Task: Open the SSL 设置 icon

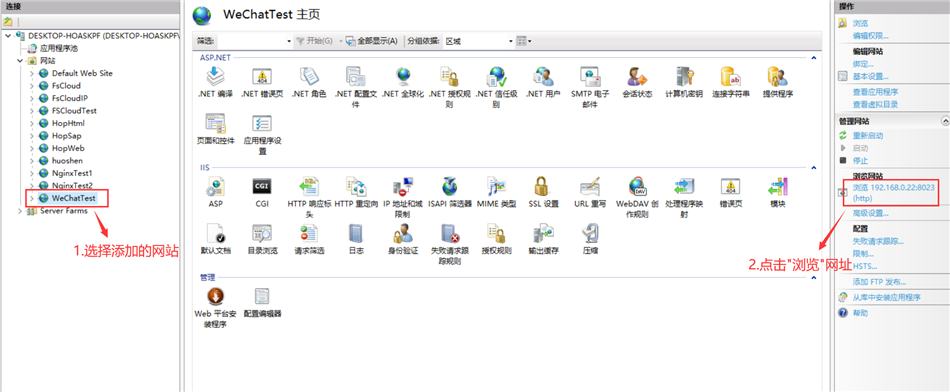Action: [x=543, y=186]
